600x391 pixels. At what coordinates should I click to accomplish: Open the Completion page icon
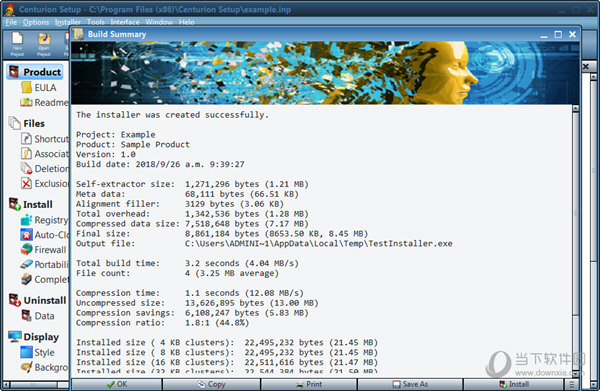(x=26, y=279)
